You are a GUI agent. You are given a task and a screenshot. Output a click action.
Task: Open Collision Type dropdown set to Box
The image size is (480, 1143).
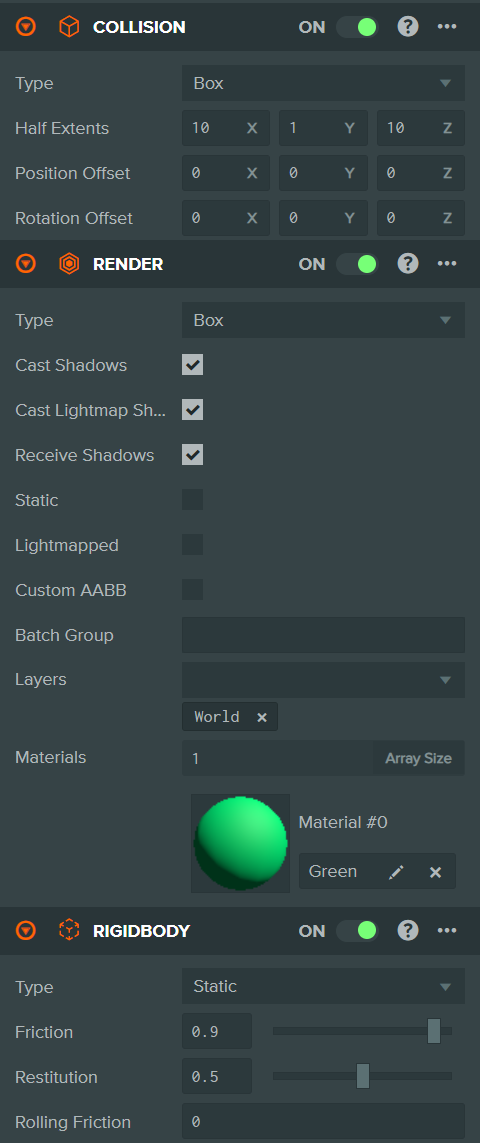pyautogui.click(x=323, y=83)
